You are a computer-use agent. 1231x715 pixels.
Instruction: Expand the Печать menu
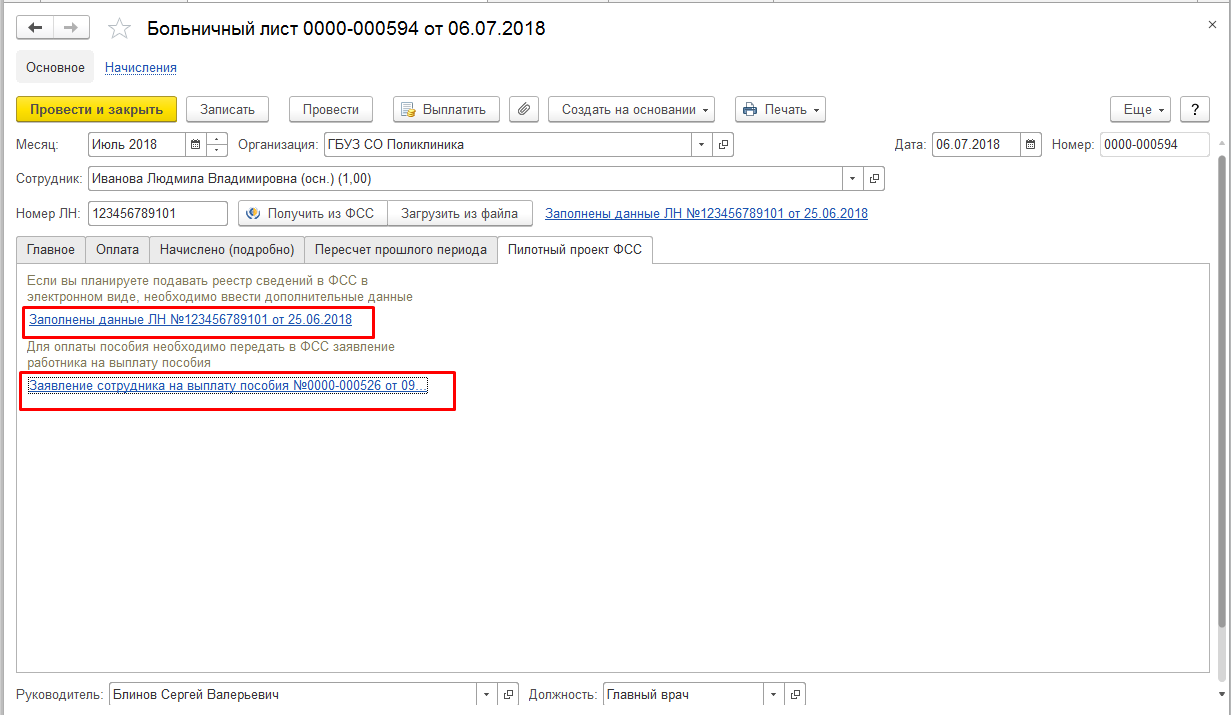[780, 110]
